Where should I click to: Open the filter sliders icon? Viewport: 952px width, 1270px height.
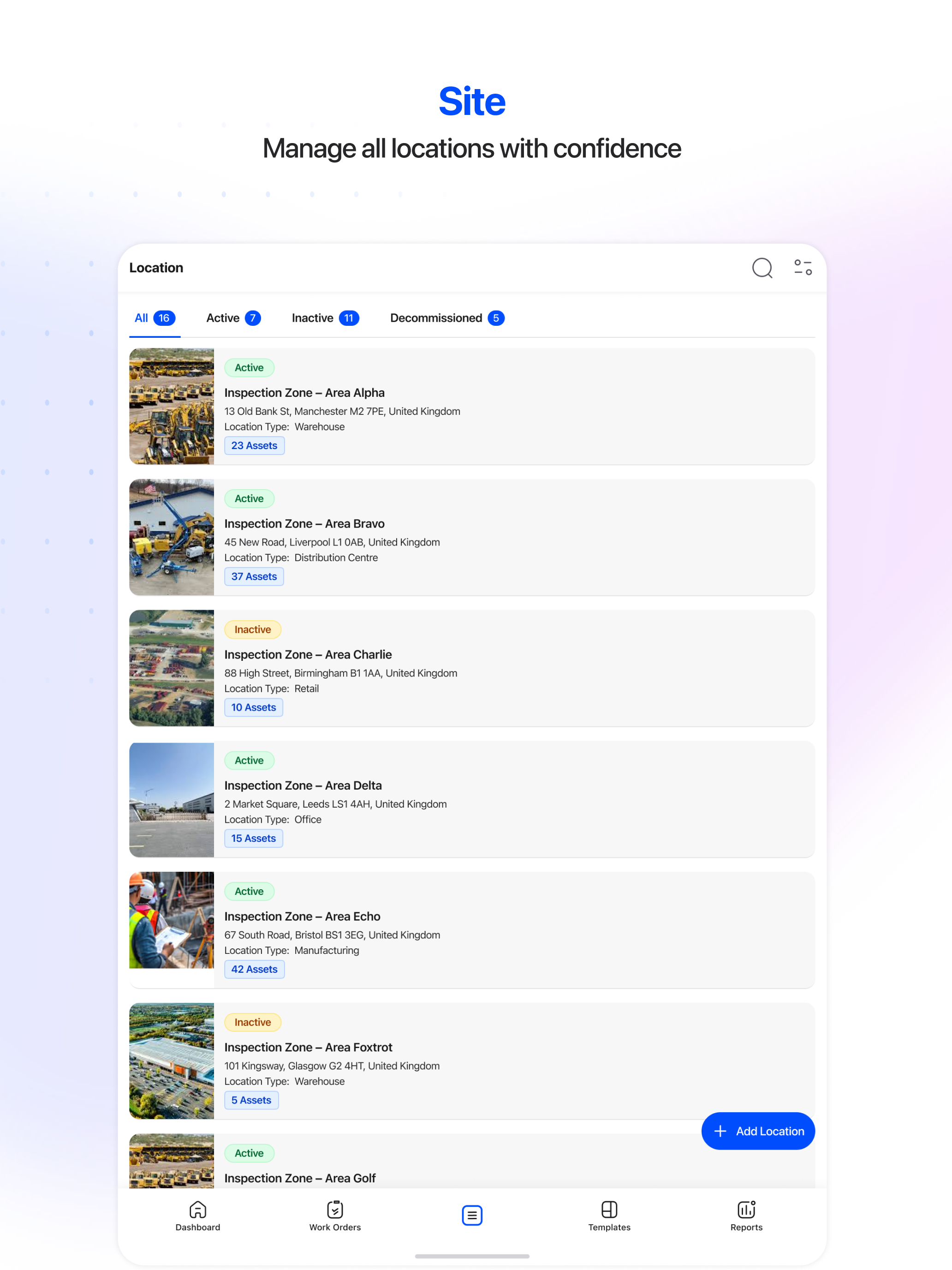click(803, 268)
